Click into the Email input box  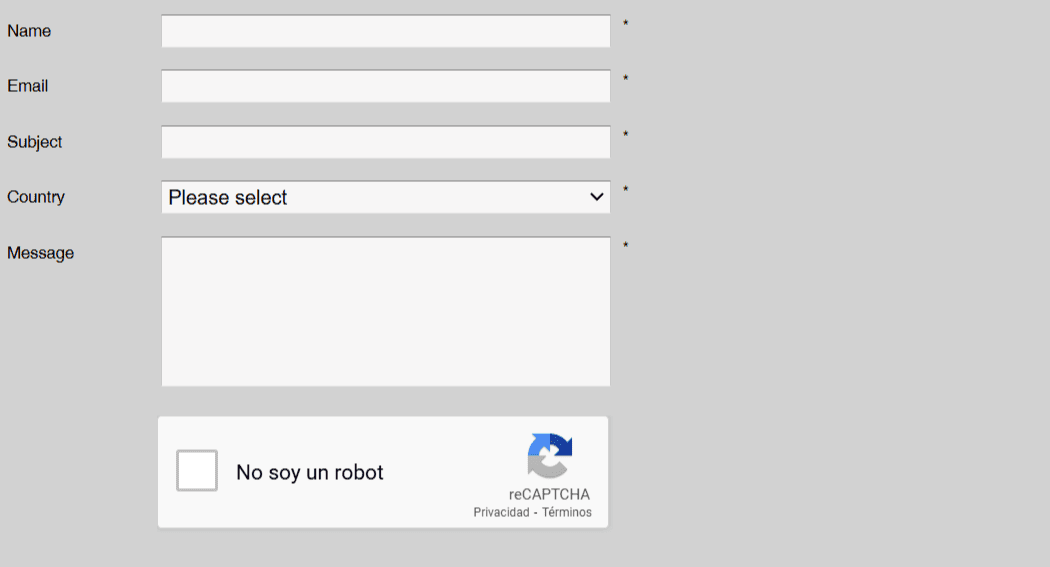(385, 86)
